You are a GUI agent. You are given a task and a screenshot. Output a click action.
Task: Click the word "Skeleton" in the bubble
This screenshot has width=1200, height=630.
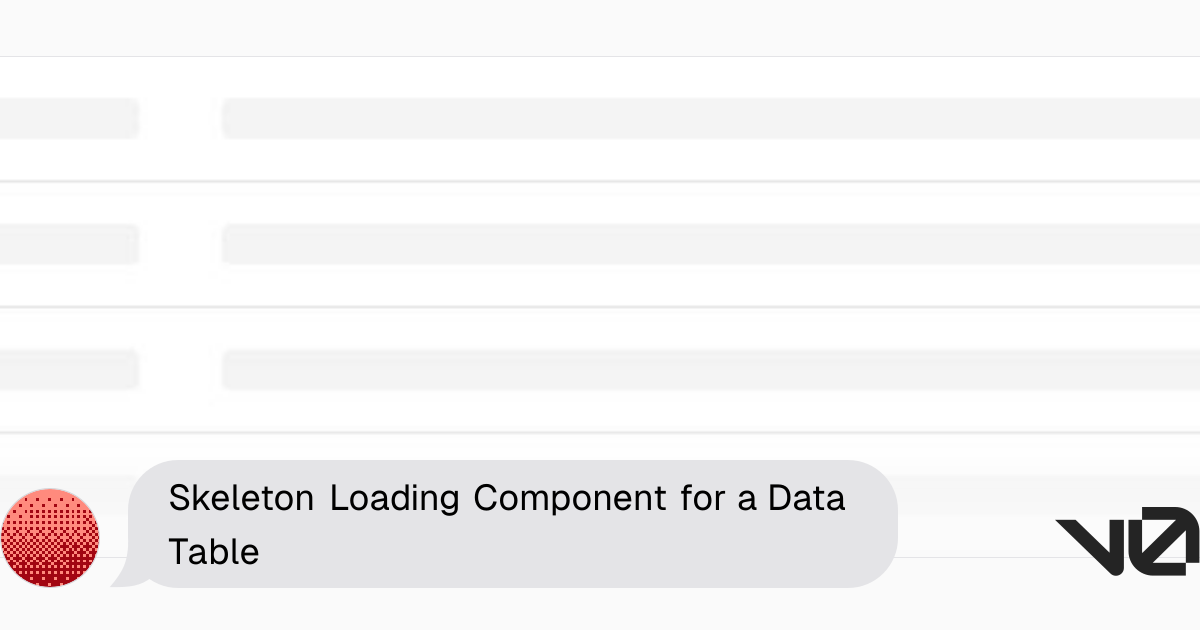(x=240, y=498)
